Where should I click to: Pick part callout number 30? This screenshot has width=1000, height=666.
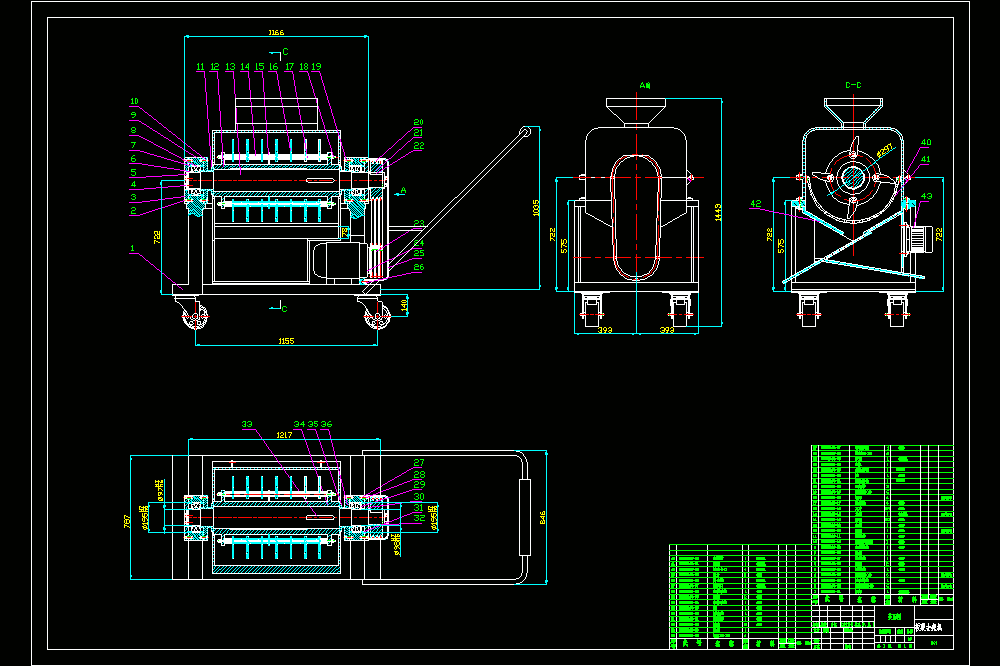419,496
